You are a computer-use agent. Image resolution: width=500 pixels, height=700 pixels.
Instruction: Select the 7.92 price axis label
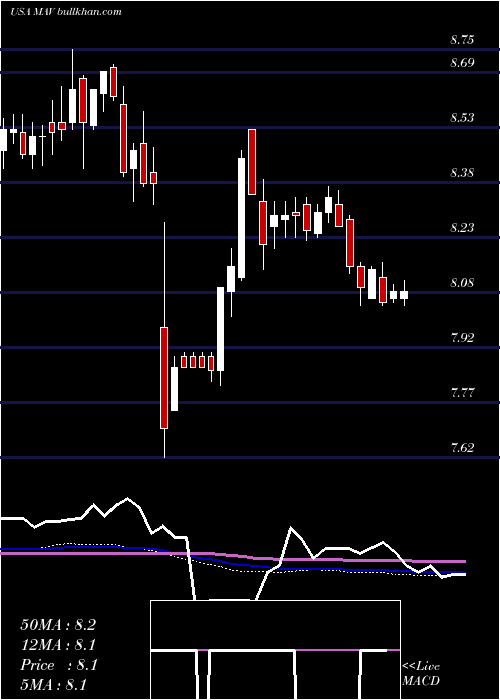[x=462, y=338]
